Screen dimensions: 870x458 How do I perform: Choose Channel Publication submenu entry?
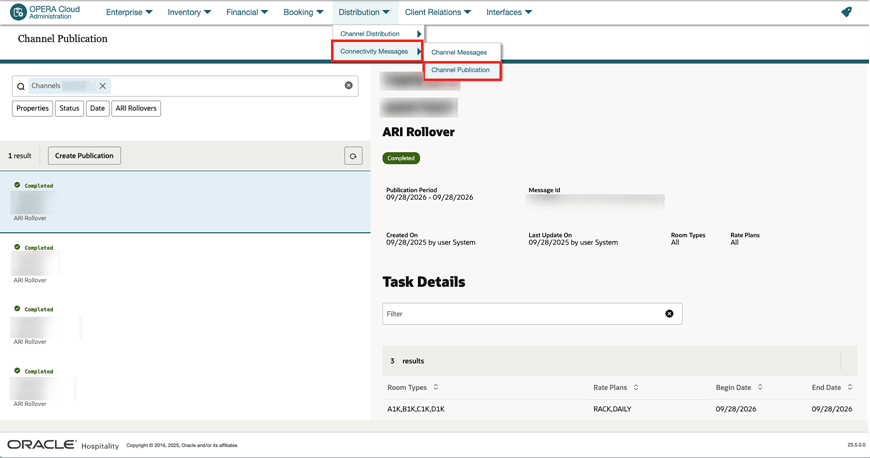pyautogui.click(x=462, y=71)
